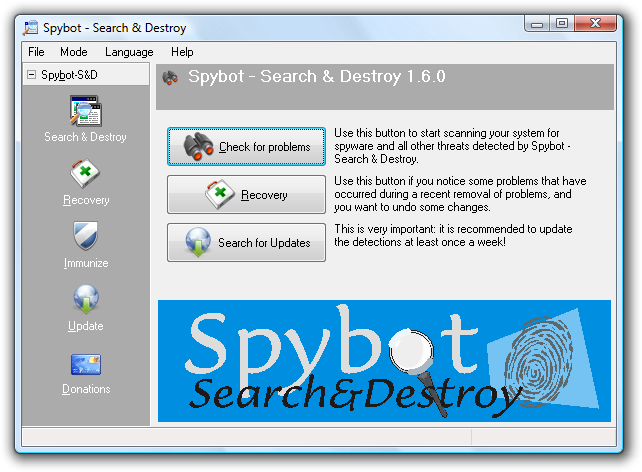Maximize the Spybot window
642x472 pixels.
(x=562, y=24)
